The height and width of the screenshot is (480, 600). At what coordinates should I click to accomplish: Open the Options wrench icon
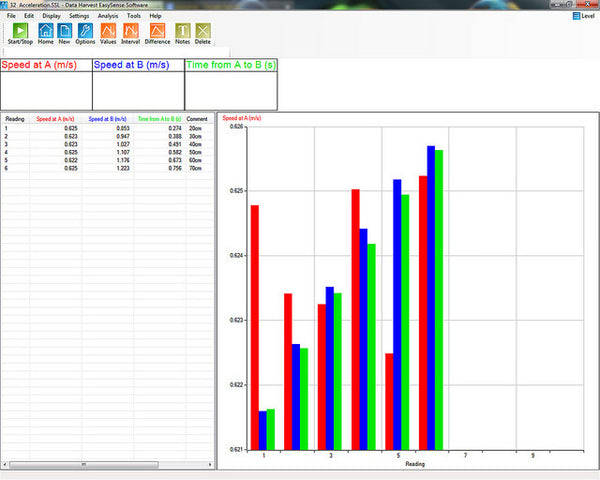[x=85, y=31]
